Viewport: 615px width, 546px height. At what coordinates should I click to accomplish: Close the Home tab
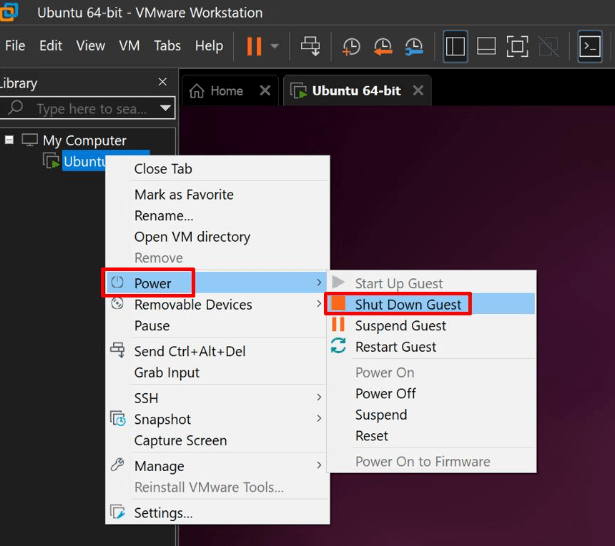point(265,91)
